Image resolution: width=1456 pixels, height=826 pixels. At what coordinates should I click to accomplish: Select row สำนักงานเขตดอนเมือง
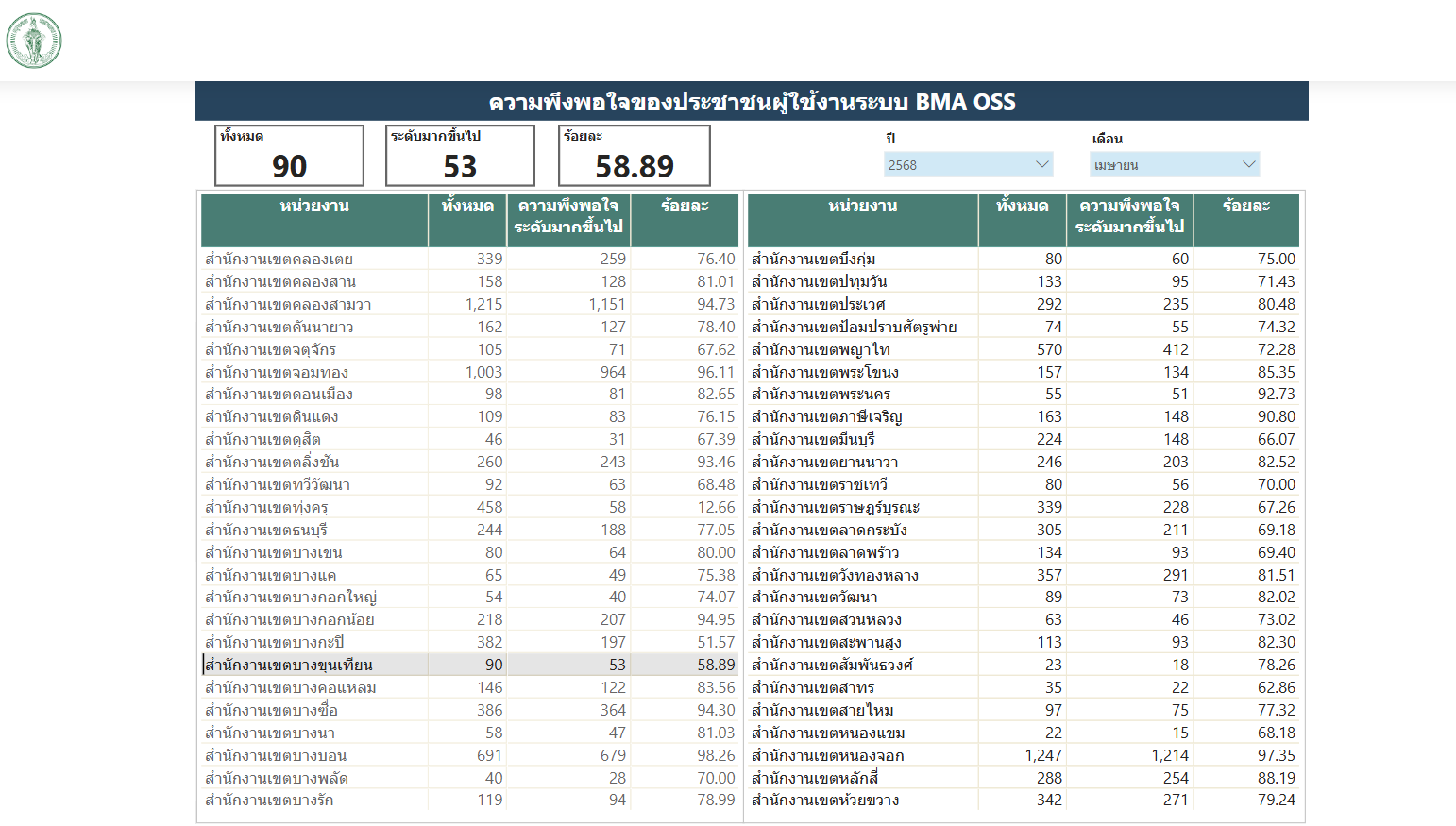tap(469, 394)
